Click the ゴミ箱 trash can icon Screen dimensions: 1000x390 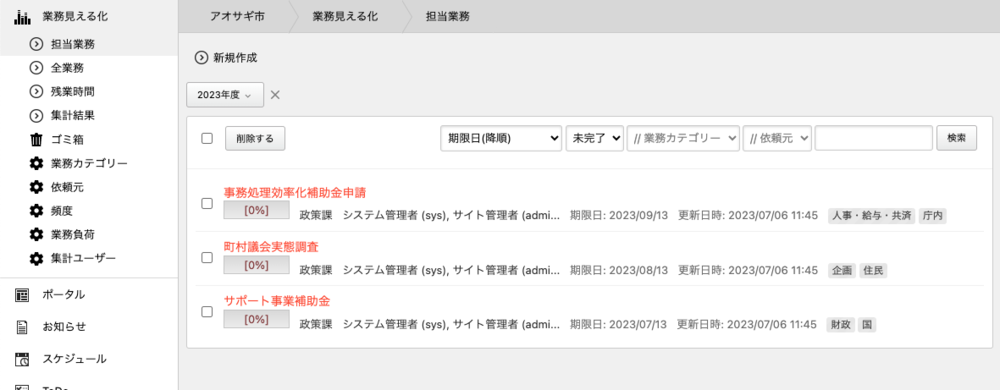coord(36,139)
